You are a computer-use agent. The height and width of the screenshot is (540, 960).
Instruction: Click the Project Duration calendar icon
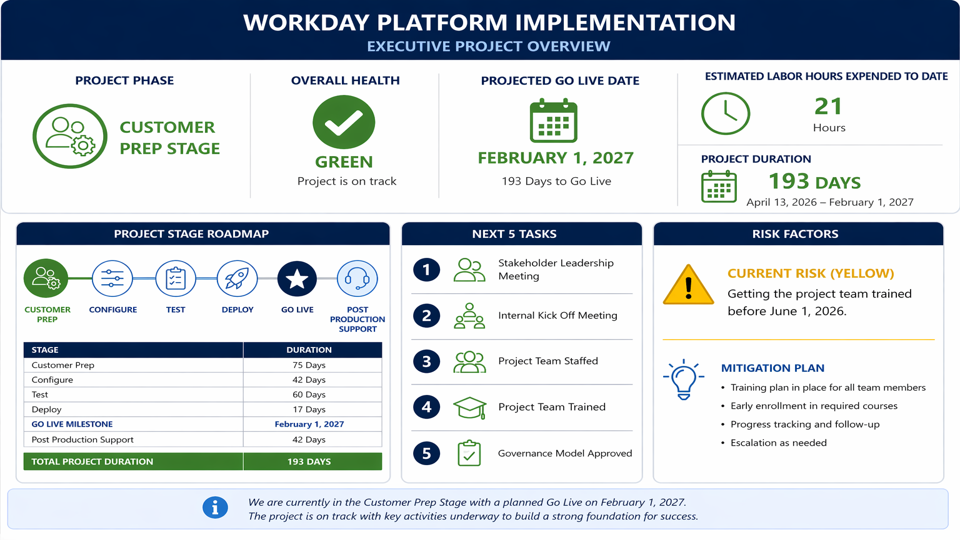719,187
